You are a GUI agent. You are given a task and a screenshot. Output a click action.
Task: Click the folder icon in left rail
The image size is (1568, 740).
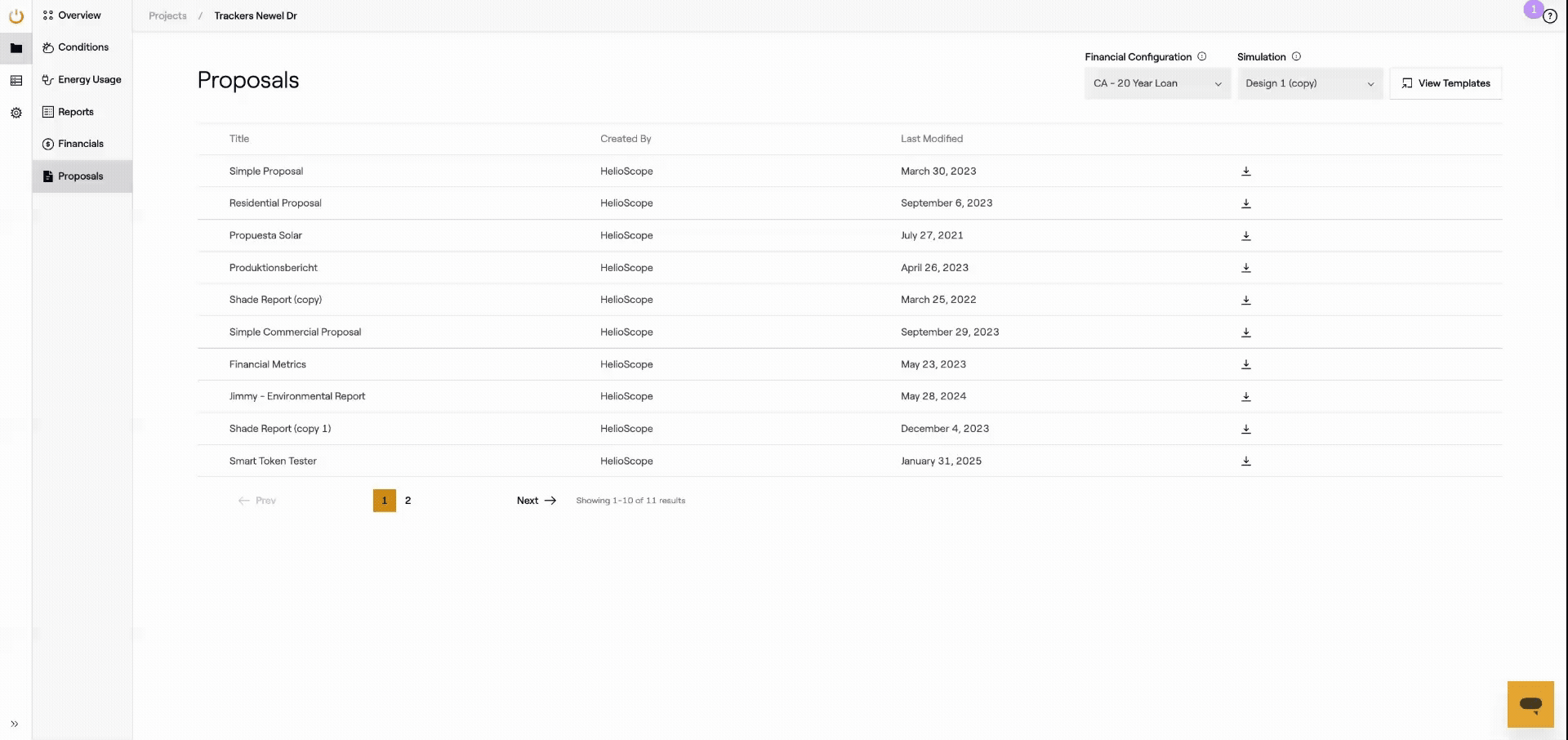16,48
